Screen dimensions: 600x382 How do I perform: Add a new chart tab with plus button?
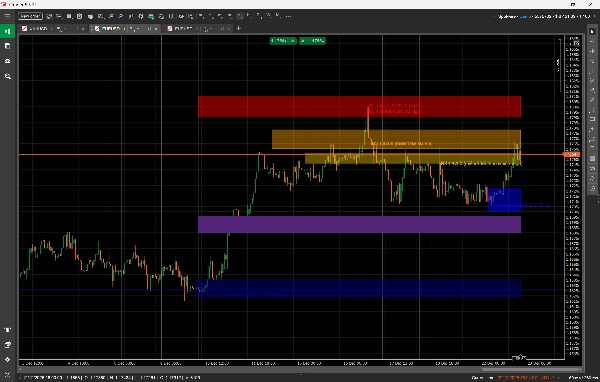pyautogui.click(x=239, y=28)
